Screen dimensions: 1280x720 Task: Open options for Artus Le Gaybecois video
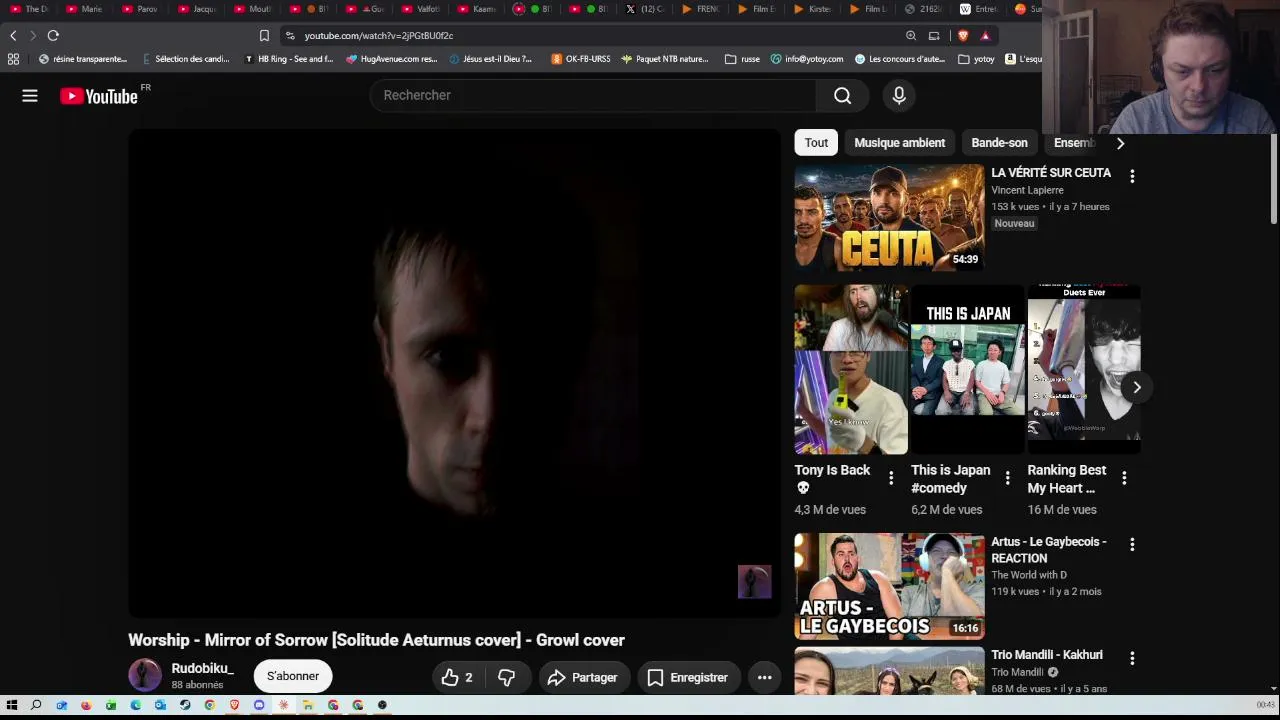coord(1132,545)
